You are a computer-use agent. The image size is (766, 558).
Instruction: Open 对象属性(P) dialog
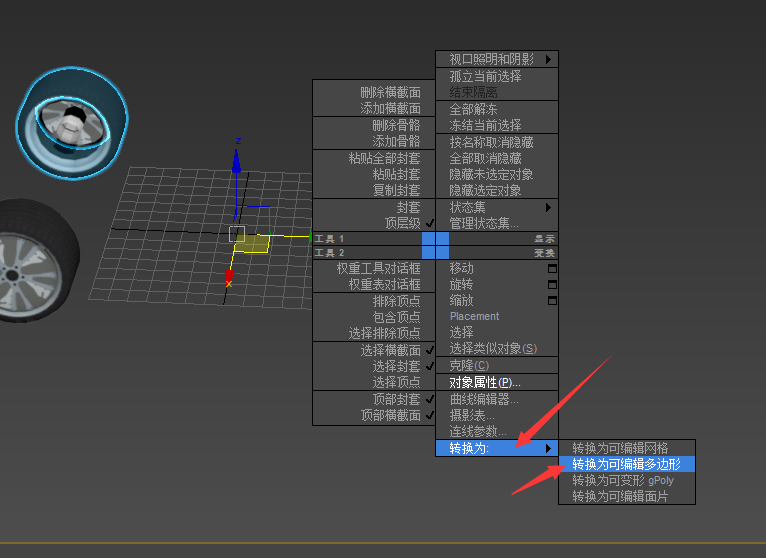point(485,383)
